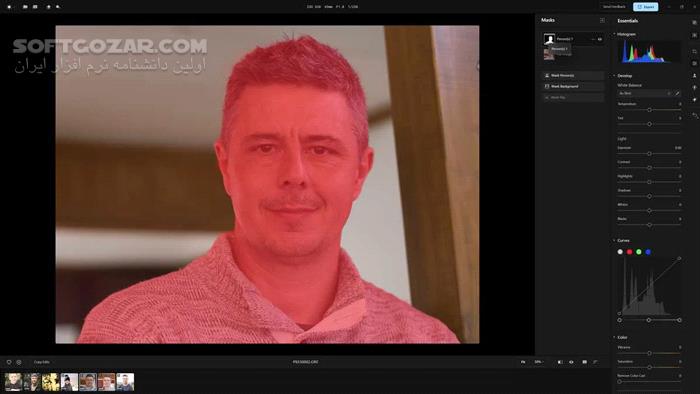
Task: Click the Temperature slider handle
Action: (650, 110)
